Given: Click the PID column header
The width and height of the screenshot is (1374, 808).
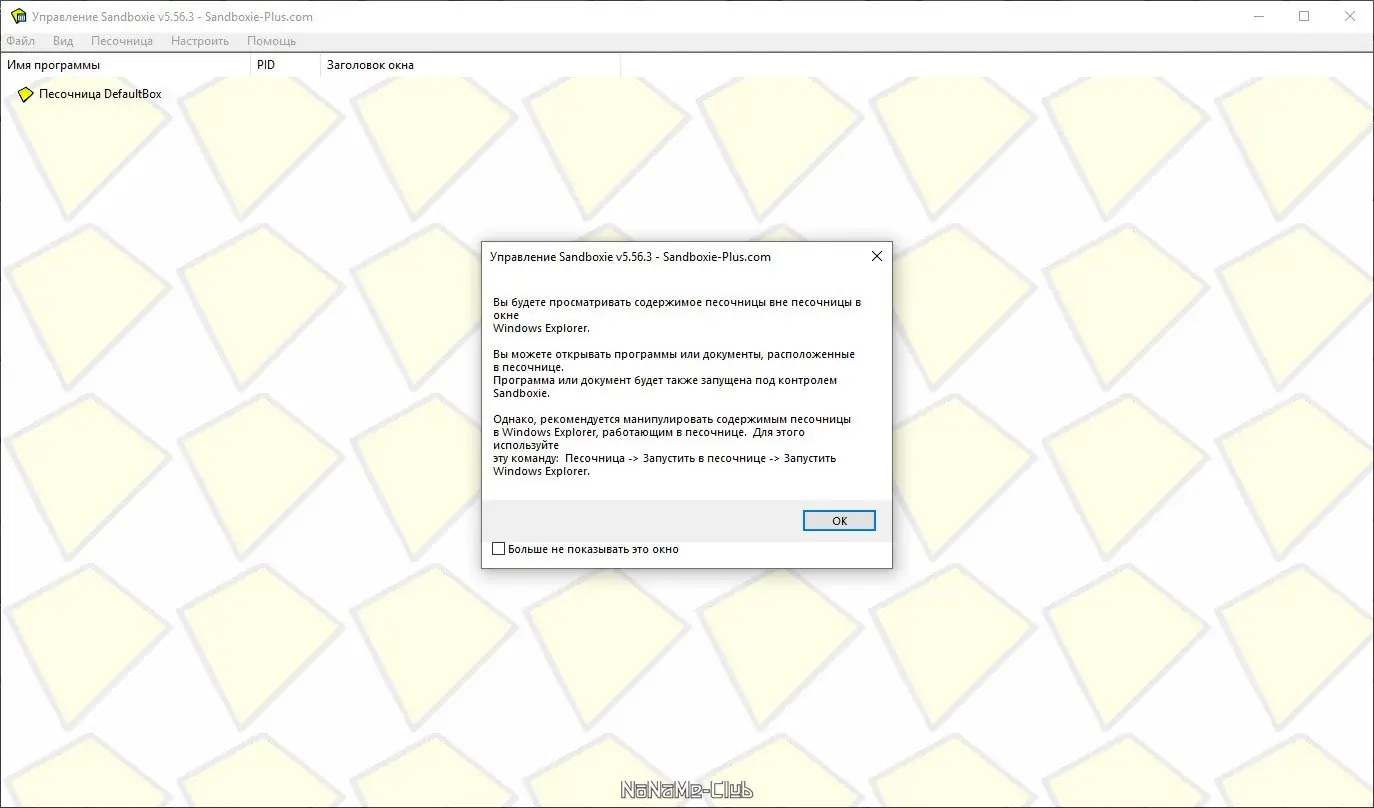Looking at the screenshot, I should pyautogui.click(x=285, y=65).
